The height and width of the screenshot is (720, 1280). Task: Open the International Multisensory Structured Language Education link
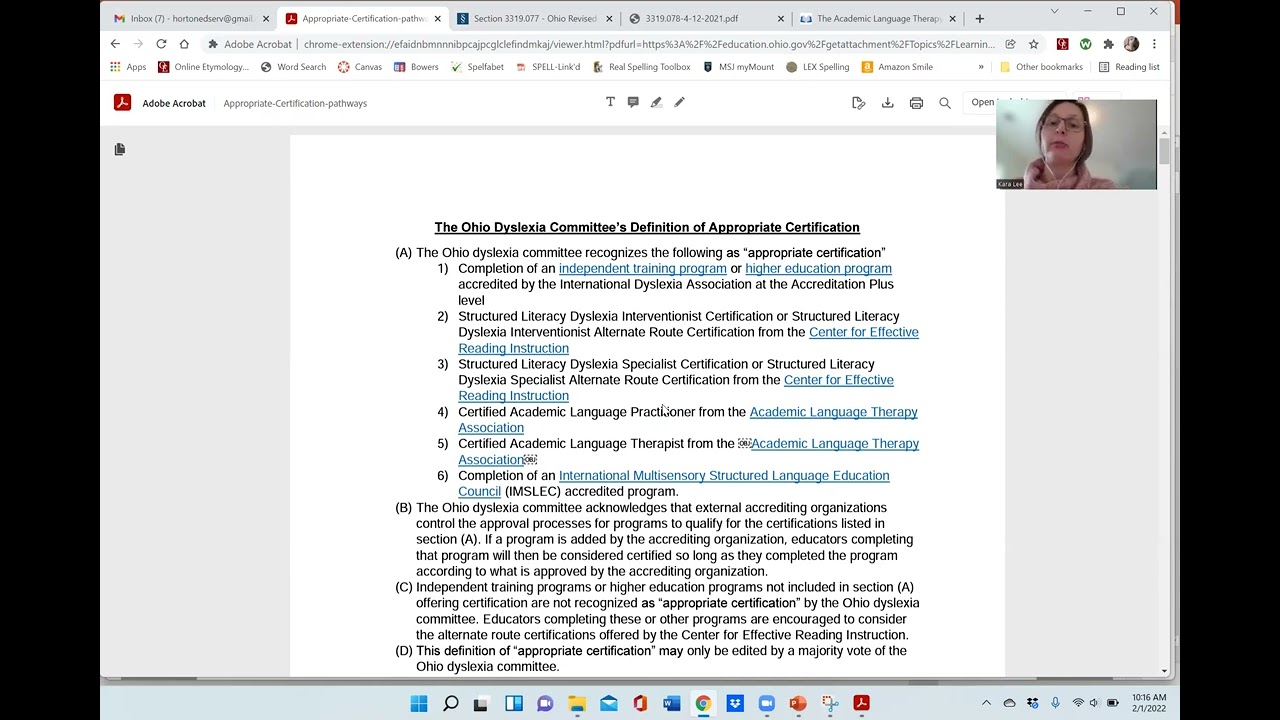(x=674, y=483)
